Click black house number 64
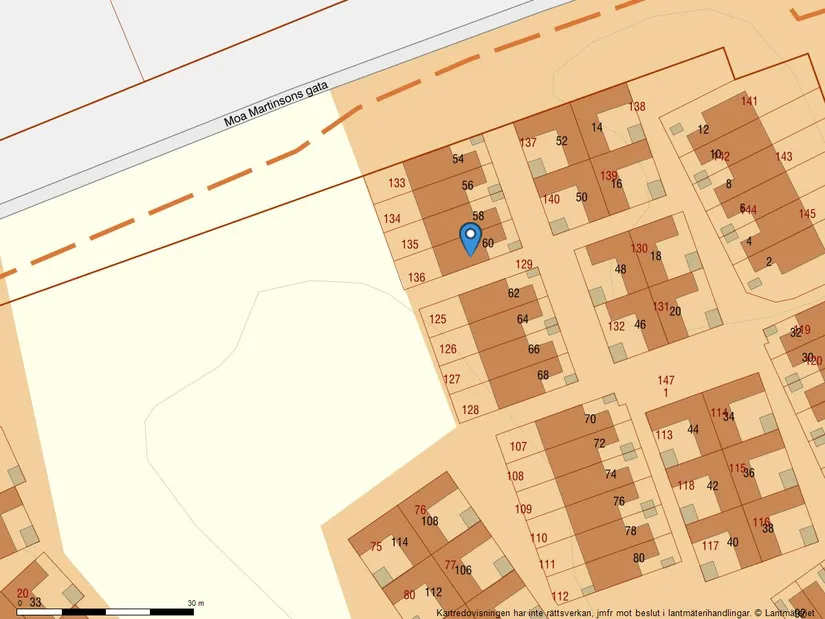Viewport: 825px width, 619px height. click(x=522, y=320)
